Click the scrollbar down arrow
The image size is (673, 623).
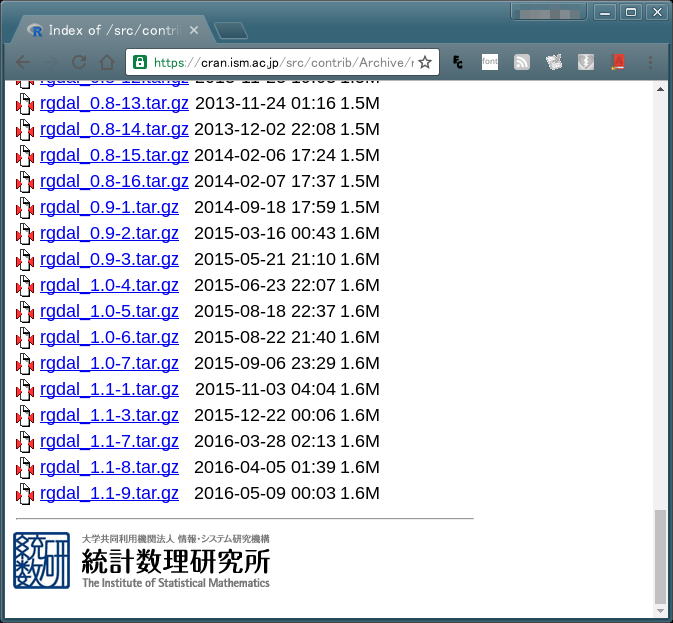click(x=660, y=611)
